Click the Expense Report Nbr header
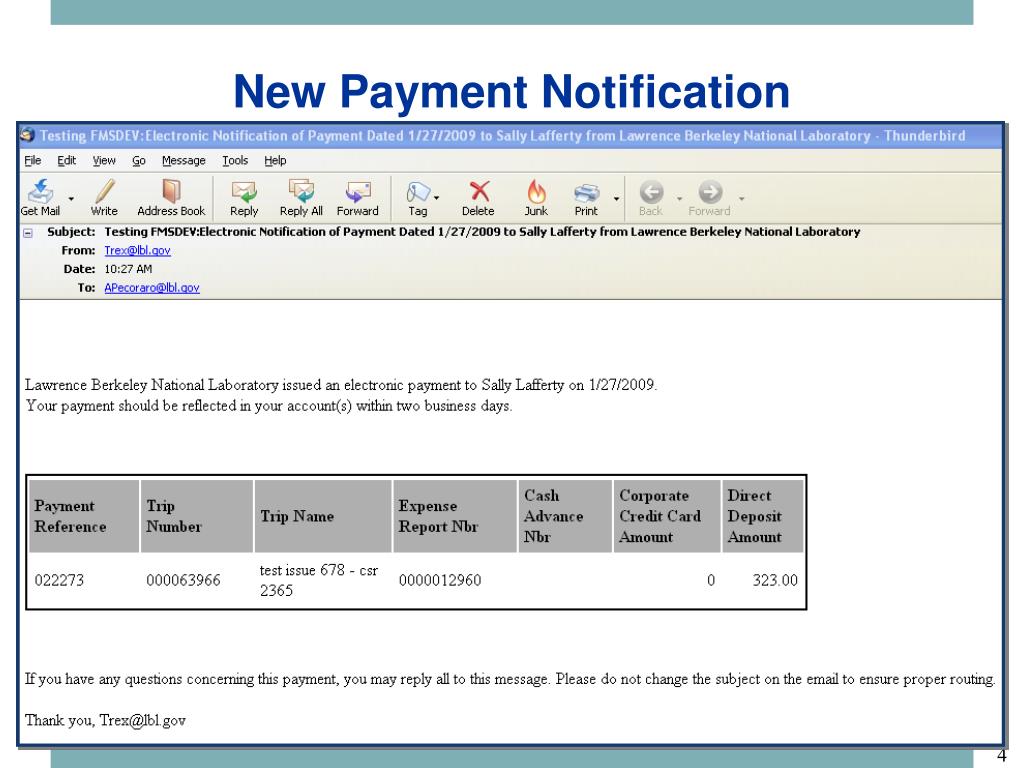Viewport: 1024px width, 768px height. 455,516
